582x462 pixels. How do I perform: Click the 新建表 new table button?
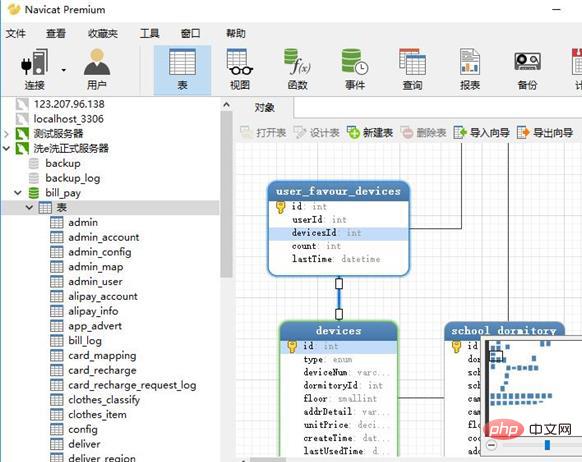[x=370, y=132]
